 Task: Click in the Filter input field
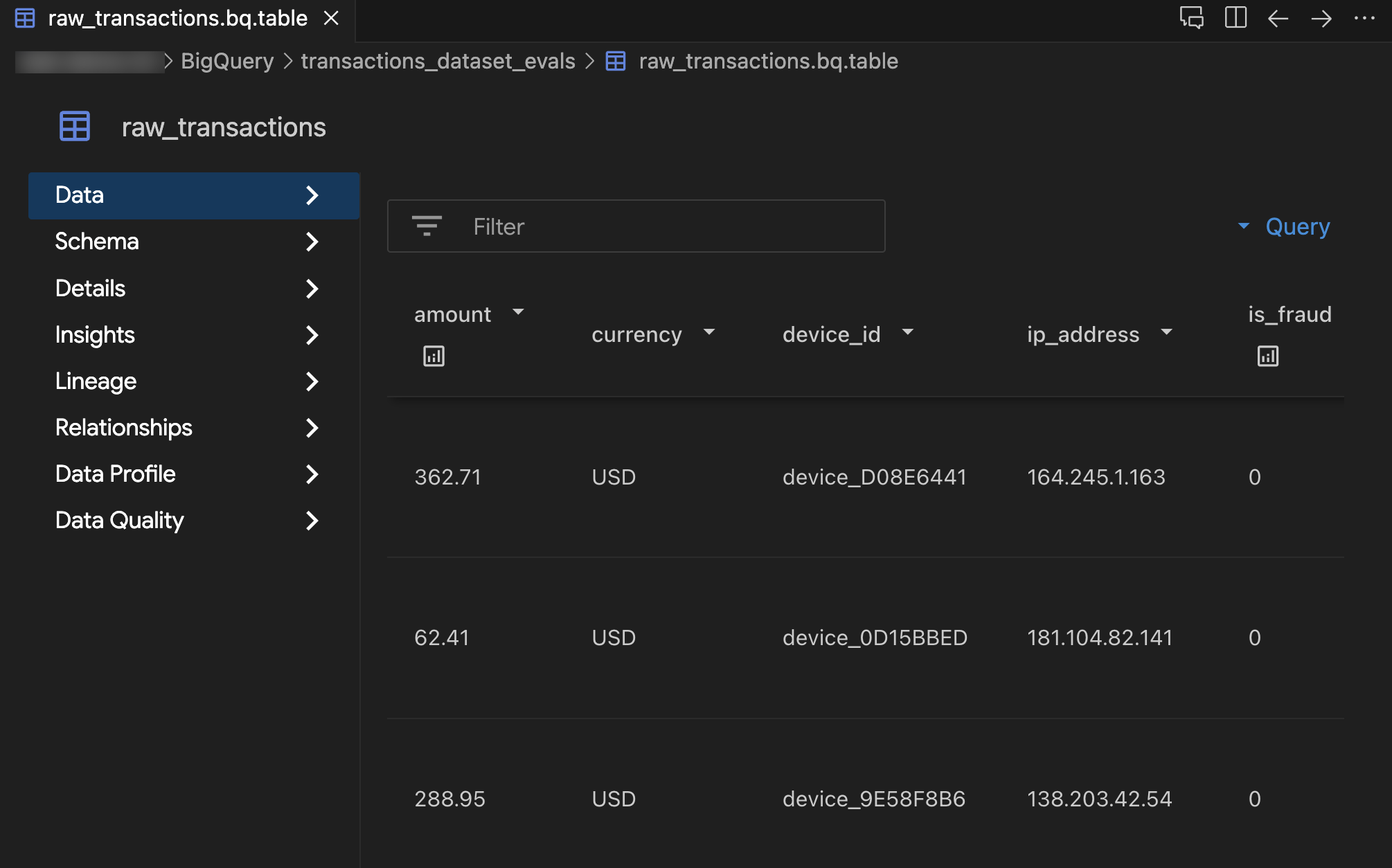coord(636,226)
